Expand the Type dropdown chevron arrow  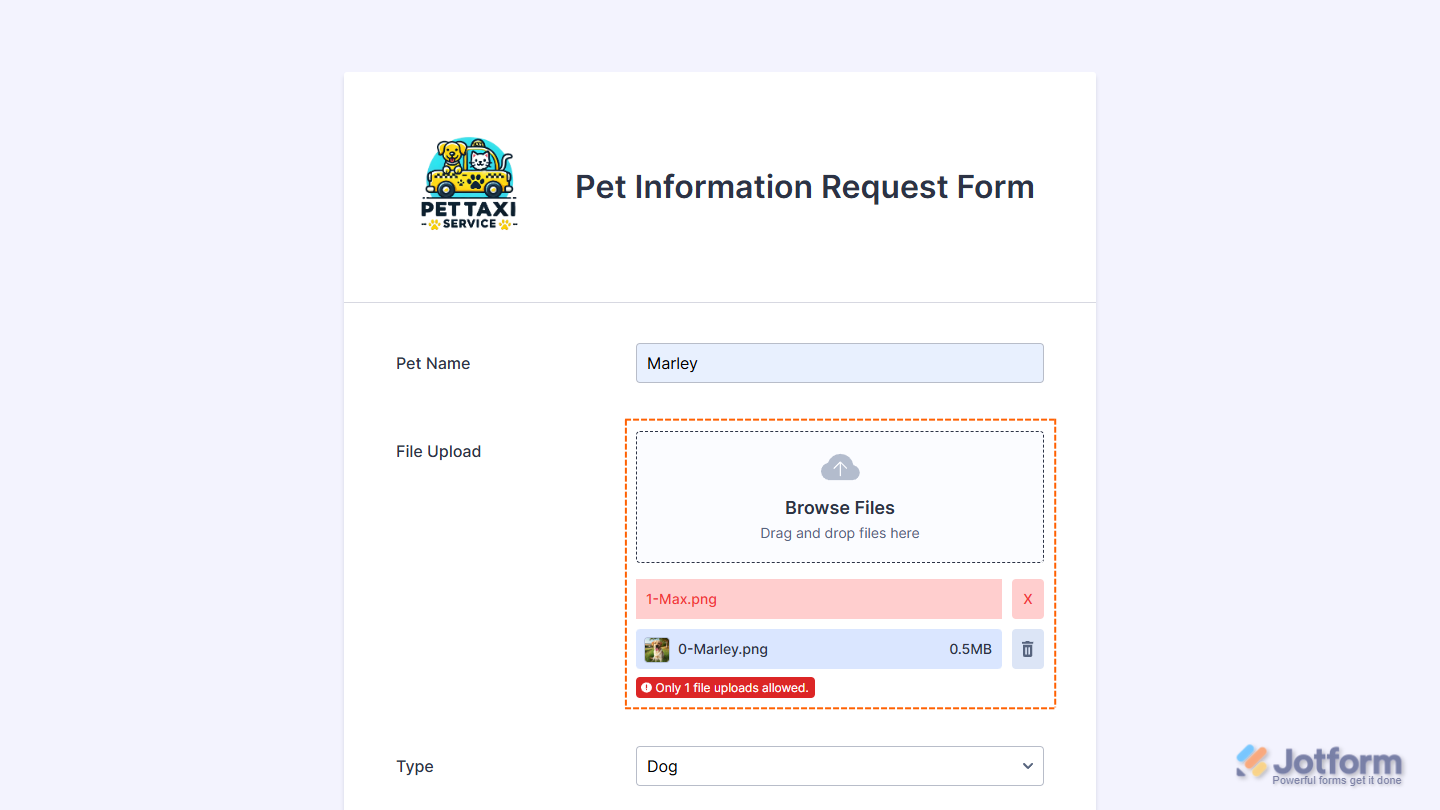1027,766
